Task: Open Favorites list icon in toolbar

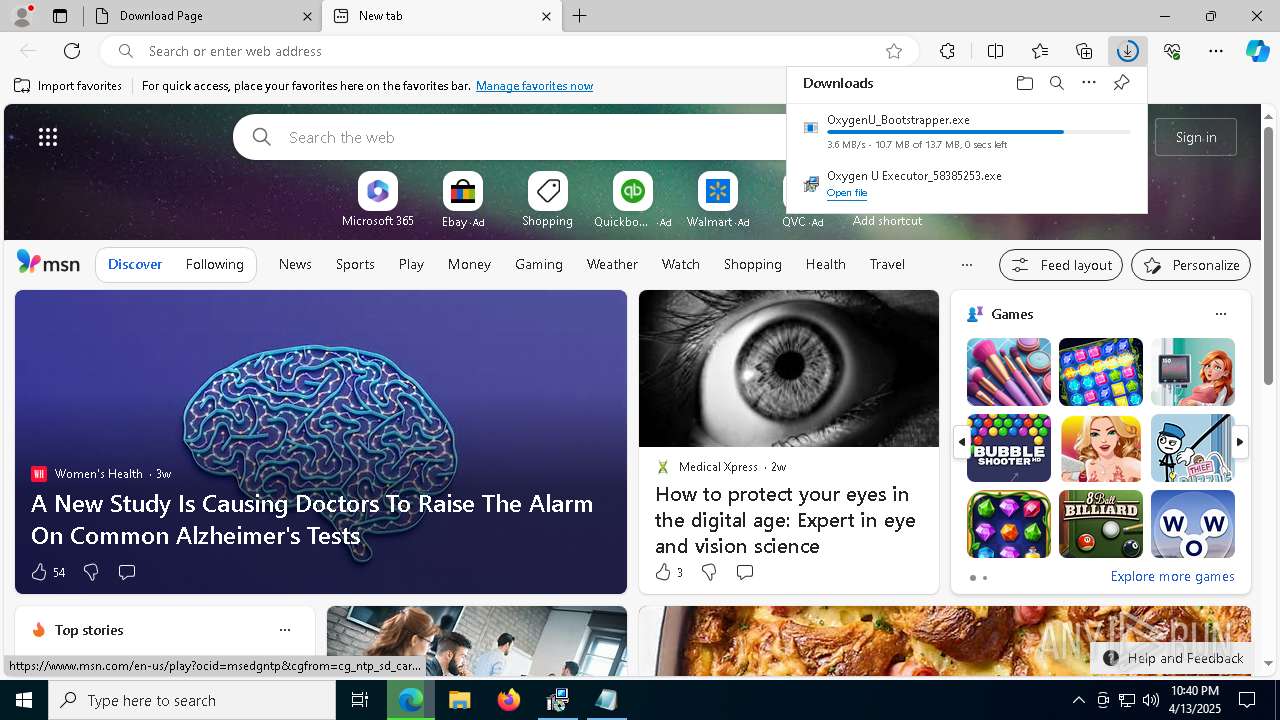Action: click(x=1040, y=51)
